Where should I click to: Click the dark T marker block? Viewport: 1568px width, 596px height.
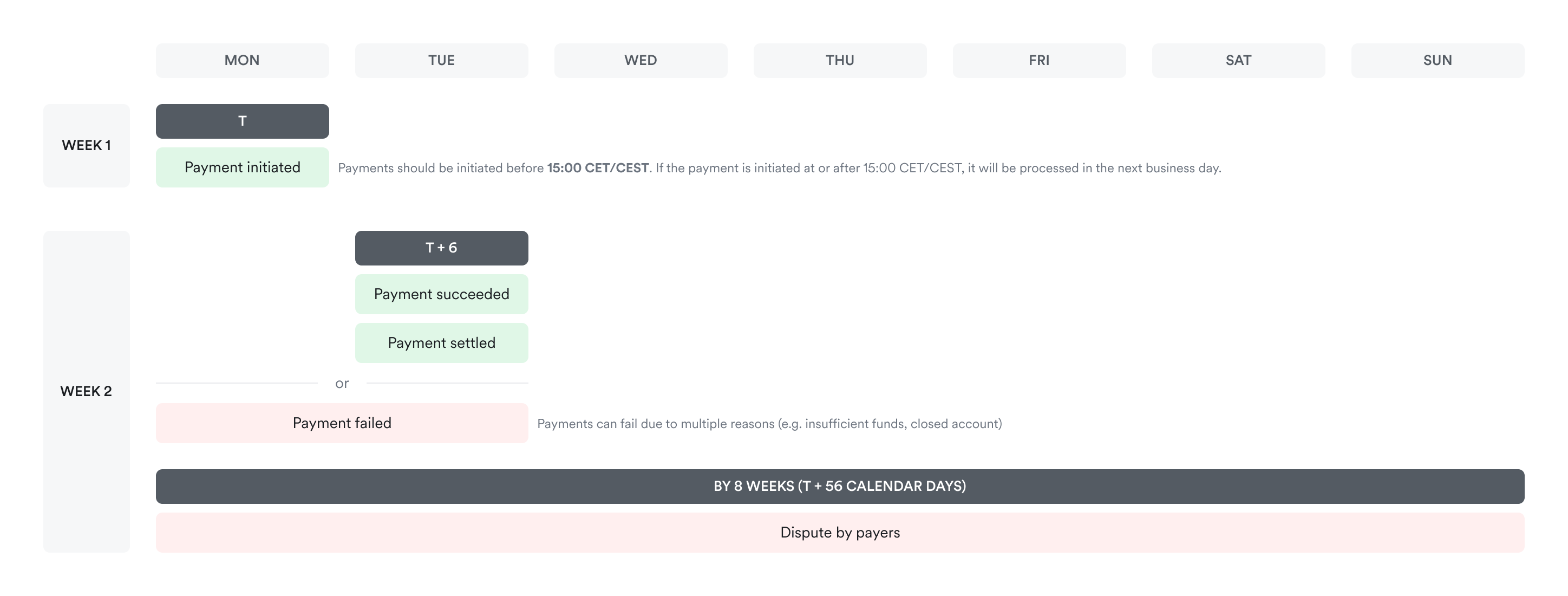[x=241, y=121]
